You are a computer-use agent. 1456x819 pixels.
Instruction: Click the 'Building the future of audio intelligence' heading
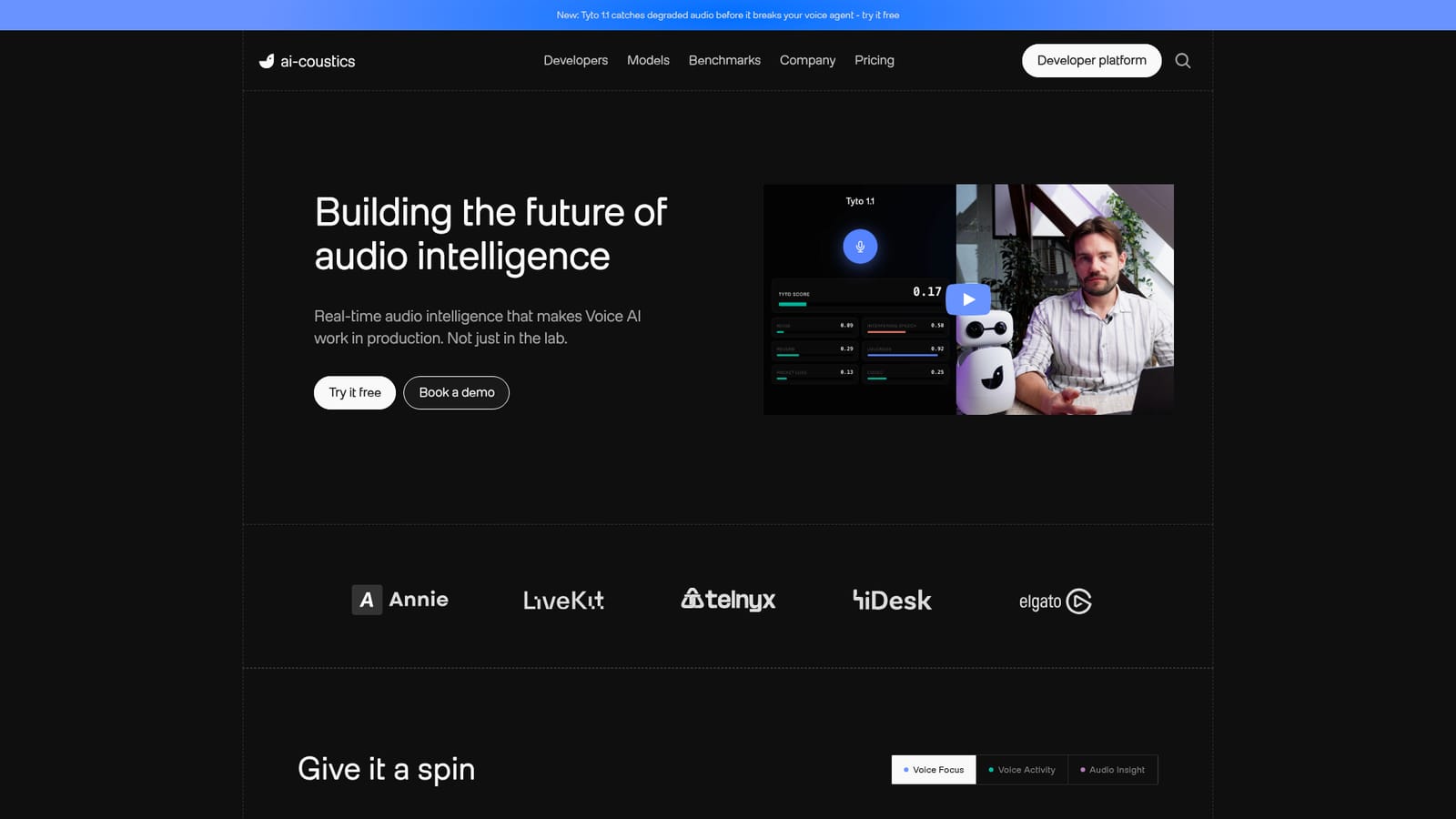point(491,235)
